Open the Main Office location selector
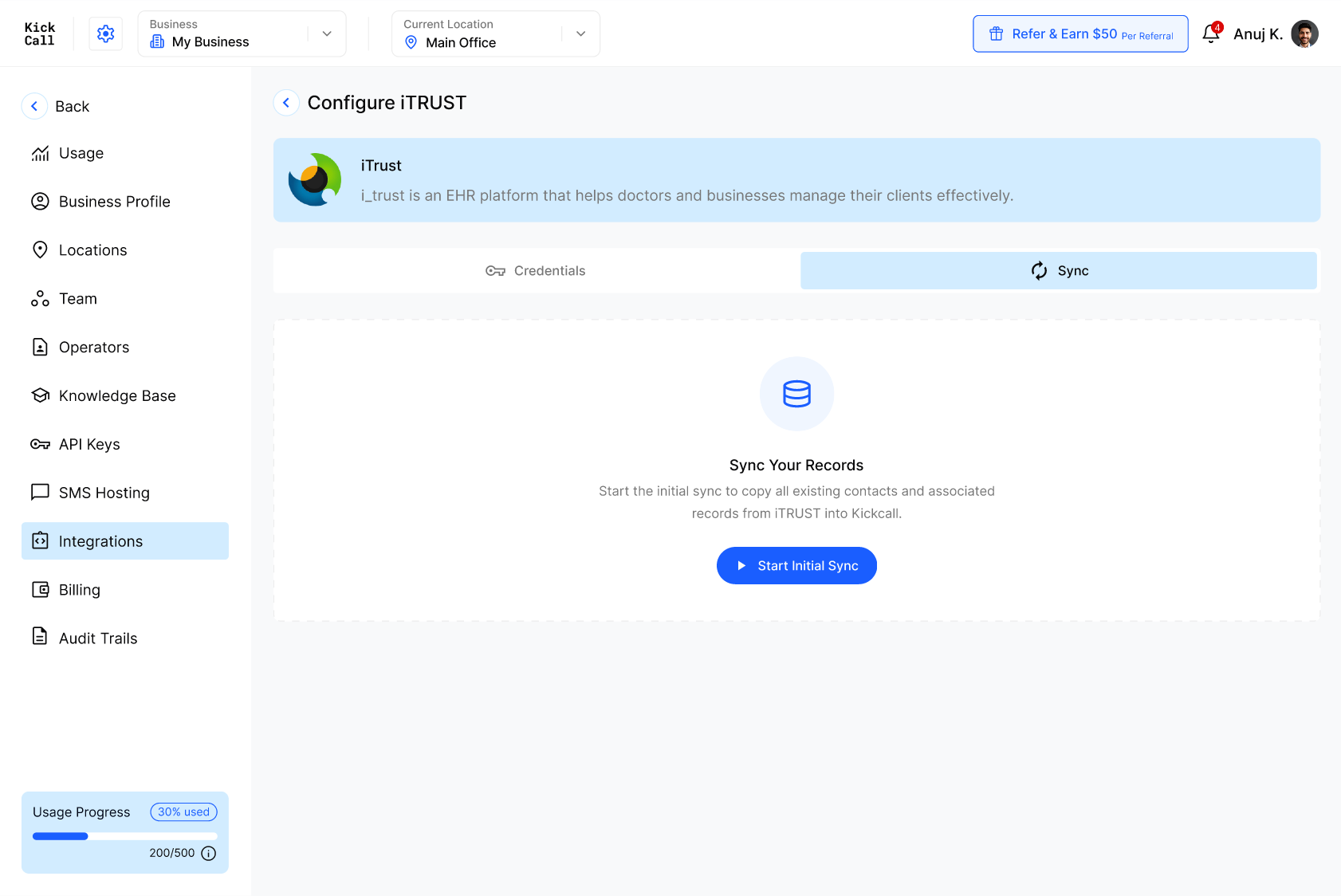The width and height of the screenshot is (1341, 896). pyautogui.click(x=496, y=33)
